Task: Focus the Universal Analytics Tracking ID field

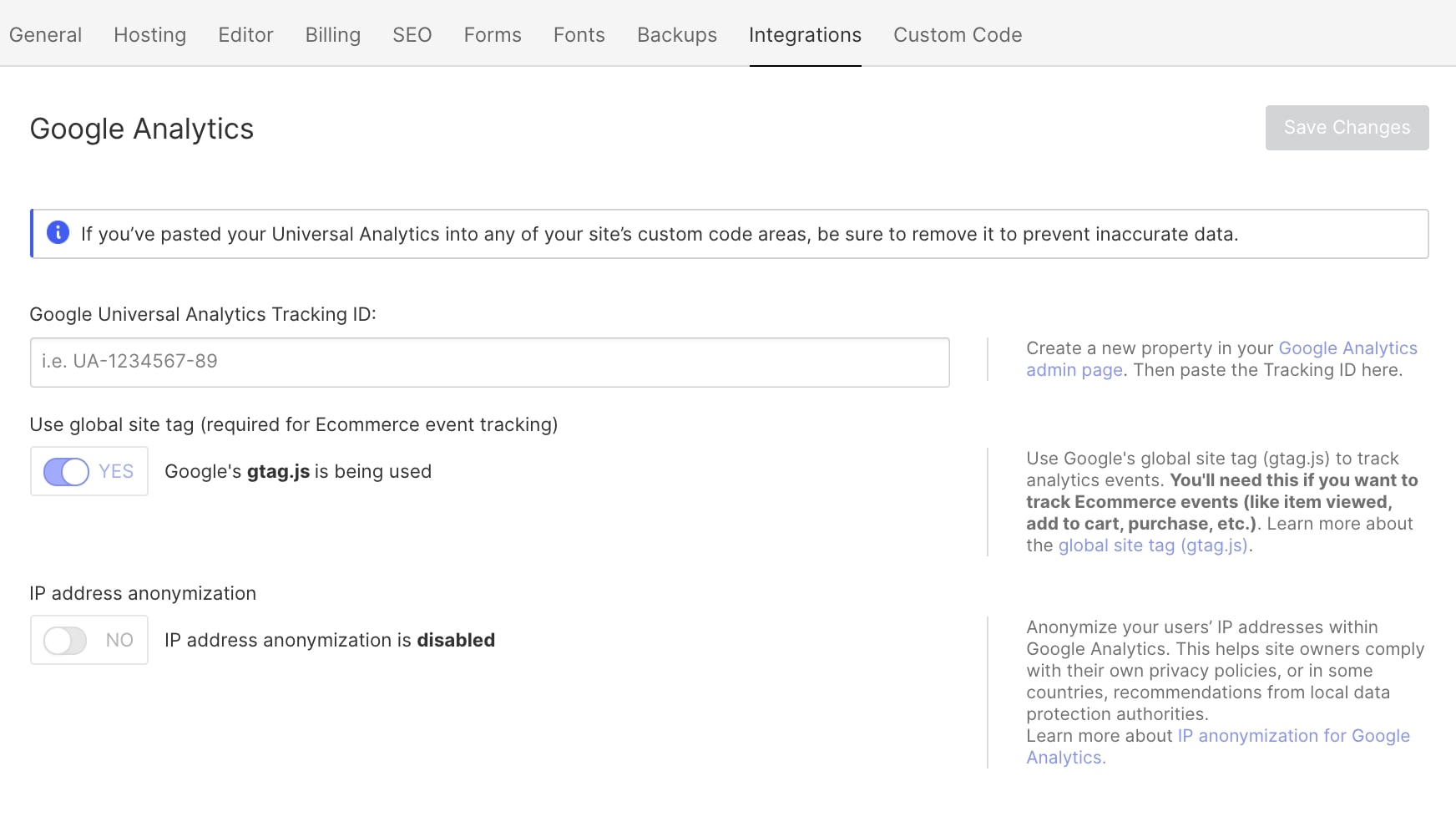Action: [489, 362]
